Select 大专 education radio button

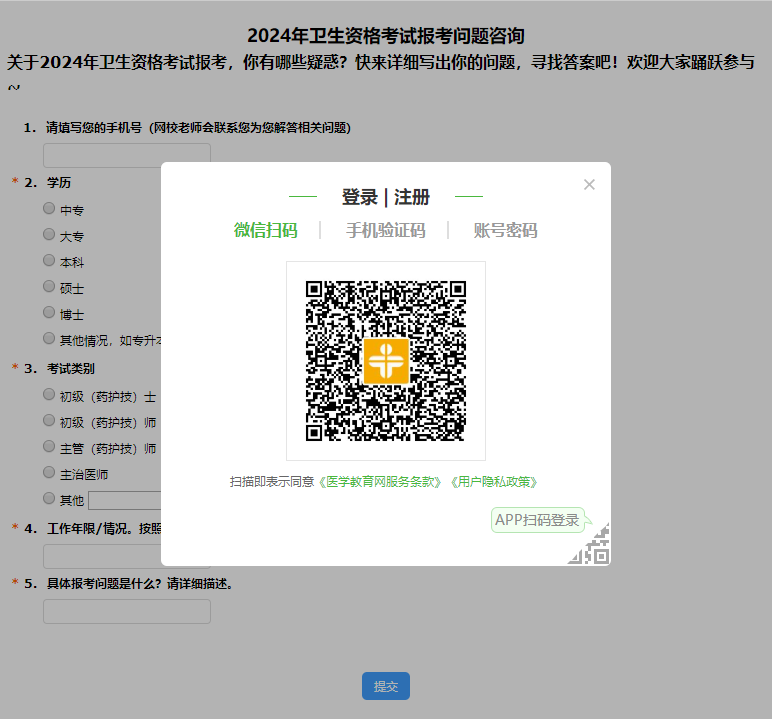pyautogui.click(x=49, y=235)
